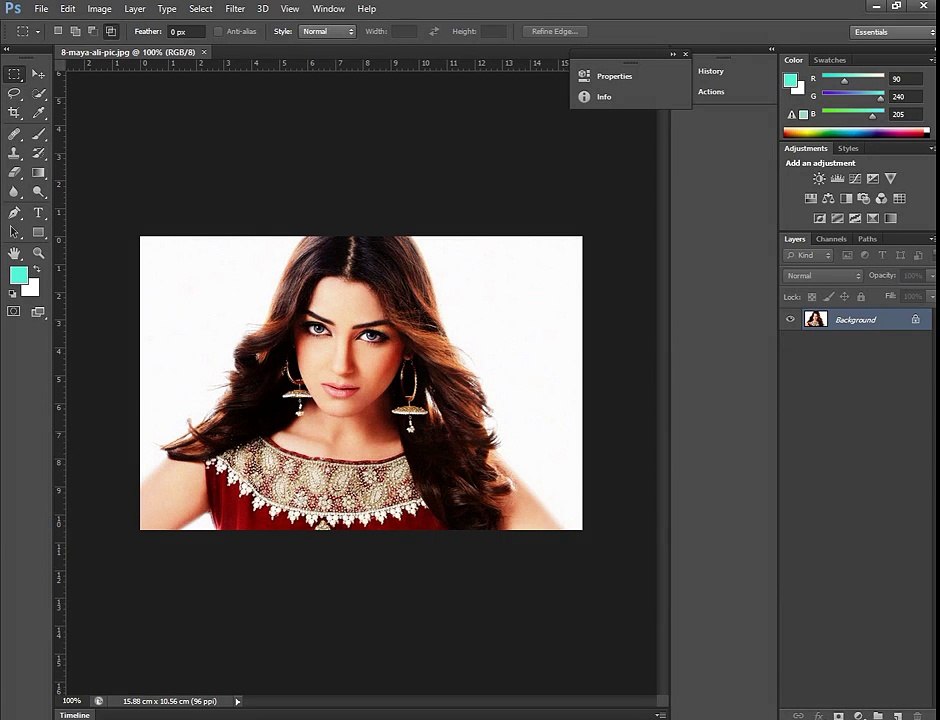Switch to the Channels tab

point(831,239)
